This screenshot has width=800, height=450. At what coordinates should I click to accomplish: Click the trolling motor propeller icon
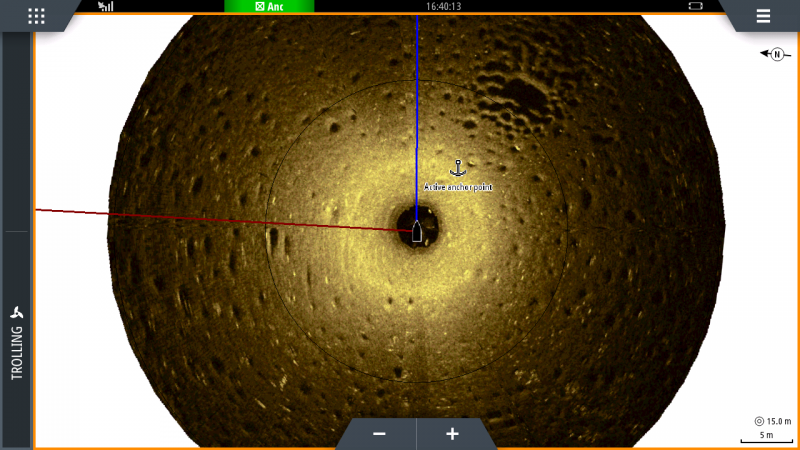pos(16,312)
